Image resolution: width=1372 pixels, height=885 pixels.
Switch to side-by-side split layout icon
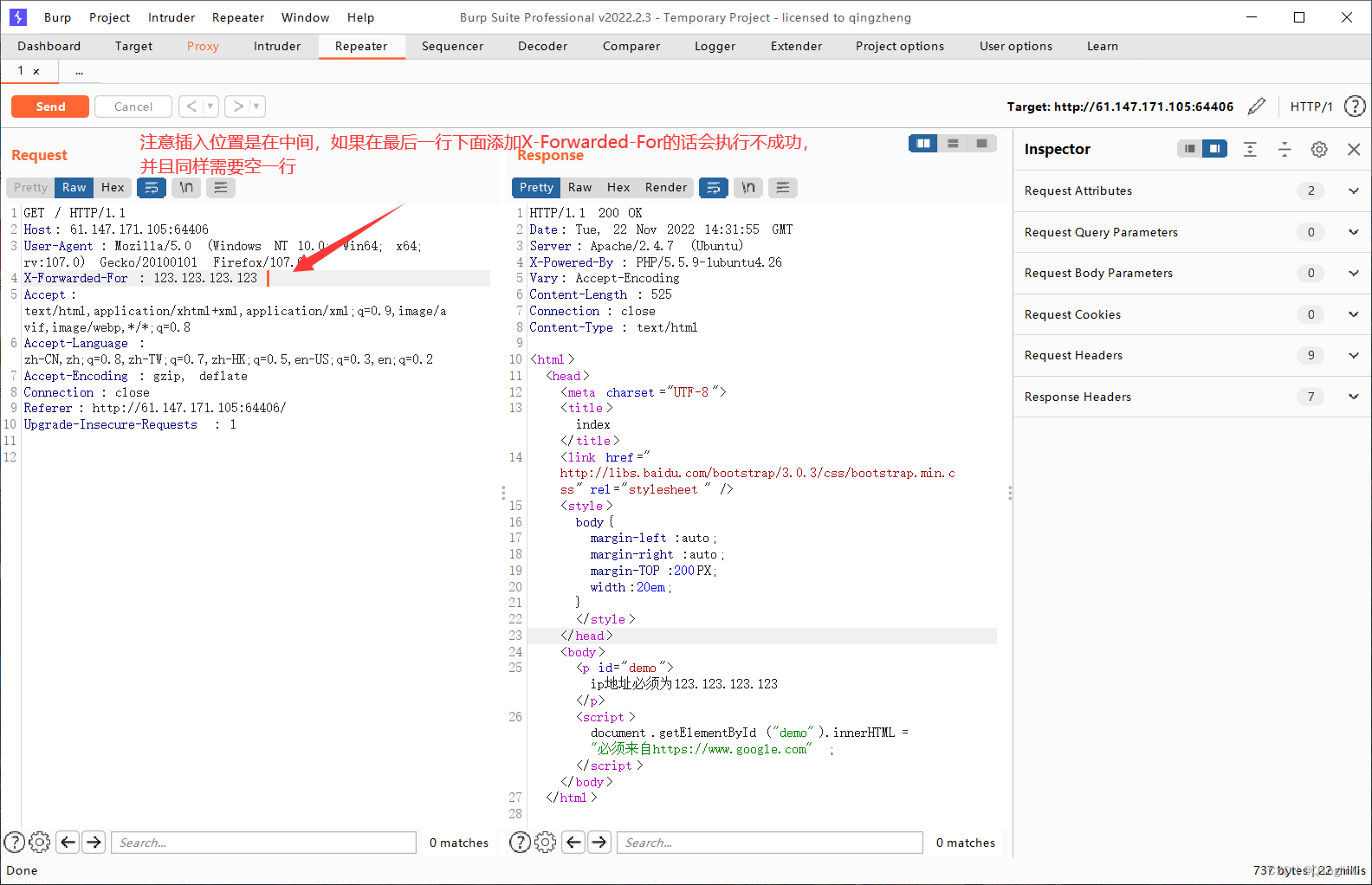click(x=923, y=143)
